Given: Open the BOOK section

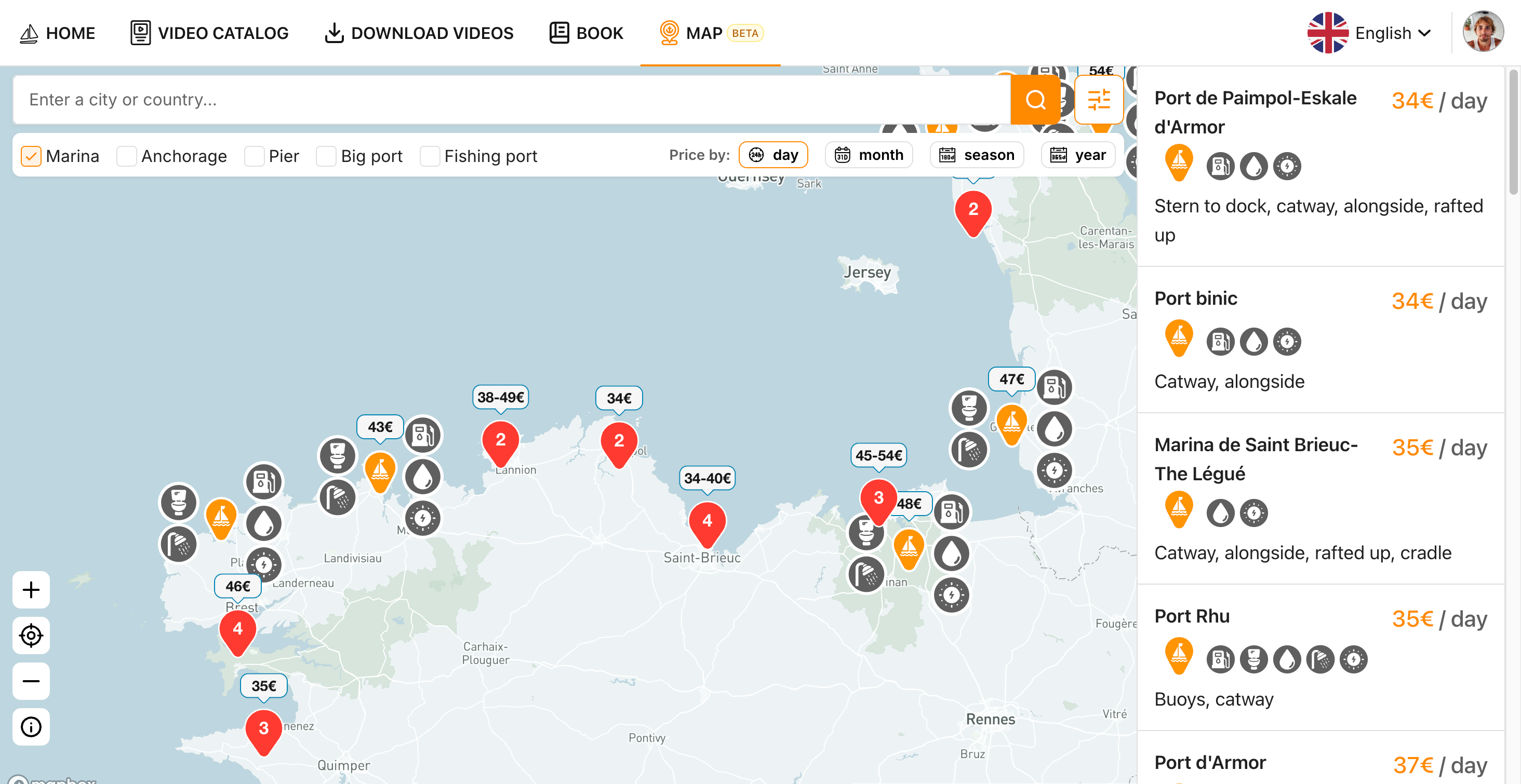Looking at the screenshot, I should click(586, 33).
